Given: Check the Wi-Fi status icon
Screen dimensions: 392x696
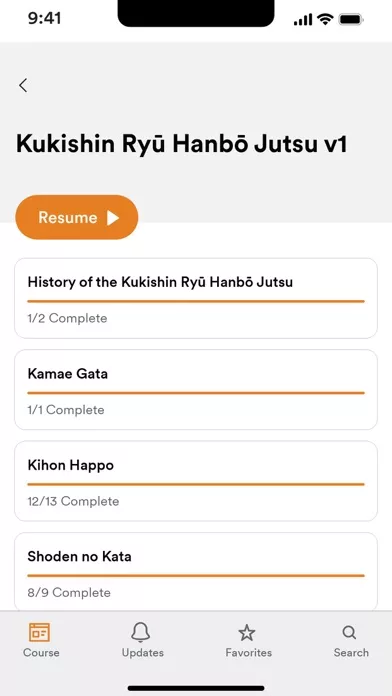Looking at the screenshot, I should [x=325, y=20].
